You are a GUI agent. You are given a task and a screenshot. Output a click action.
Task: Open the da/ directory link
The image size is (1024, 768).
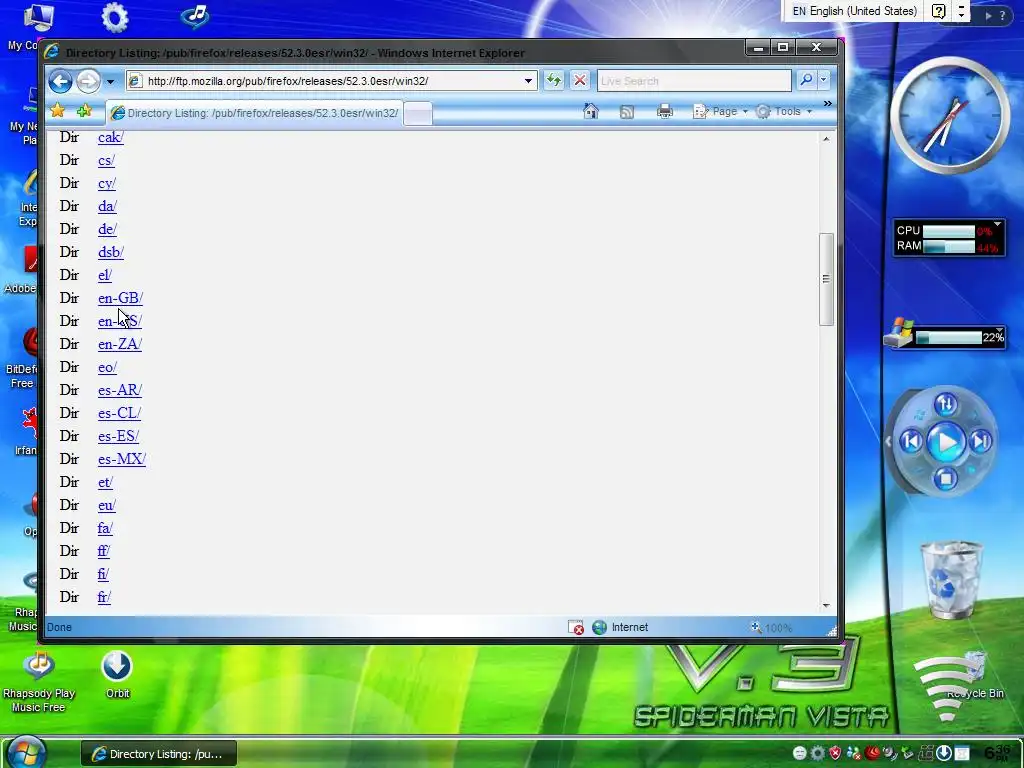[x=107, y=206]
